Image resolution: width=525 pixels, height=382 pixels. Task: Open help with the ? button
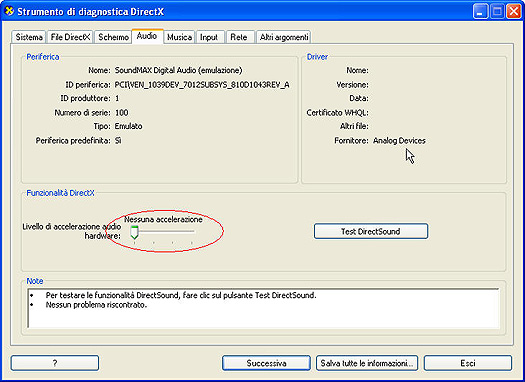tap(55, 363)
